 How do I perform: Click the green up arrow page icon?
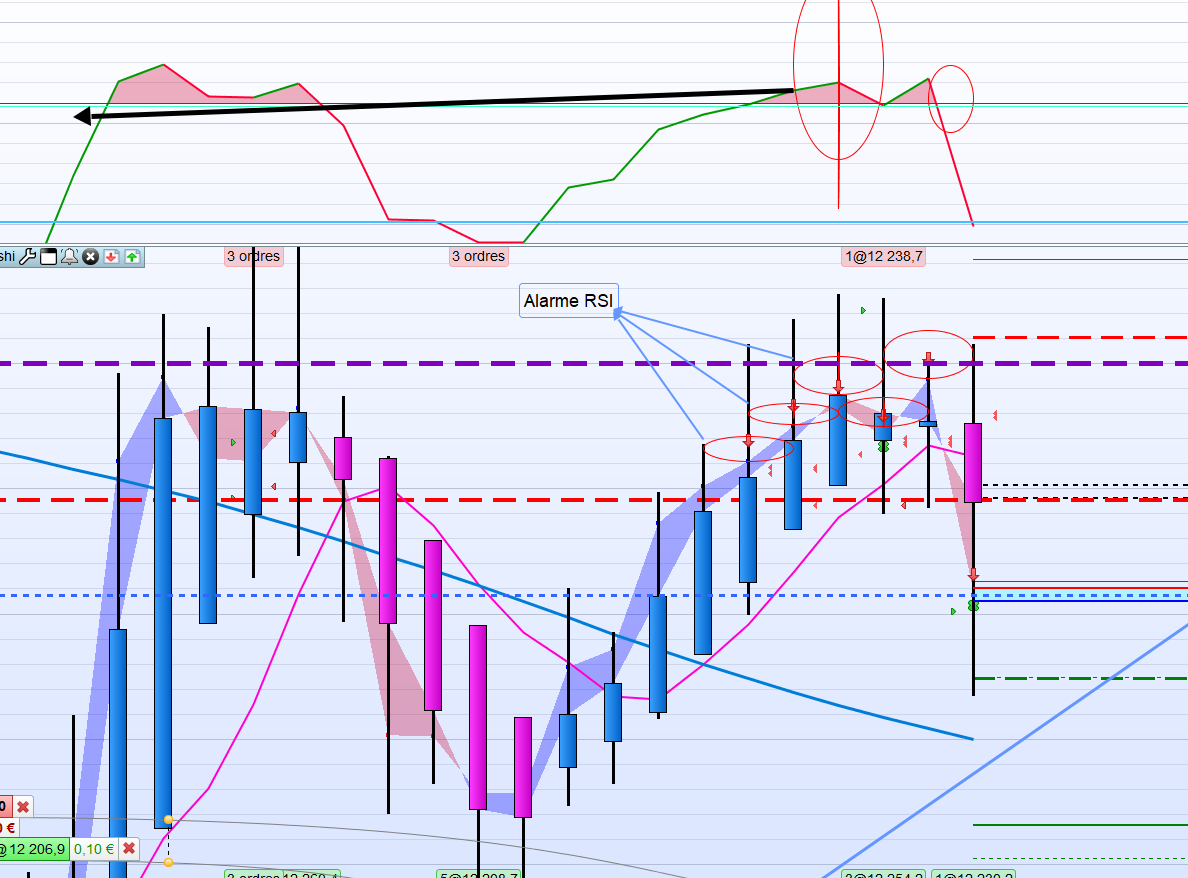point(133,257)
